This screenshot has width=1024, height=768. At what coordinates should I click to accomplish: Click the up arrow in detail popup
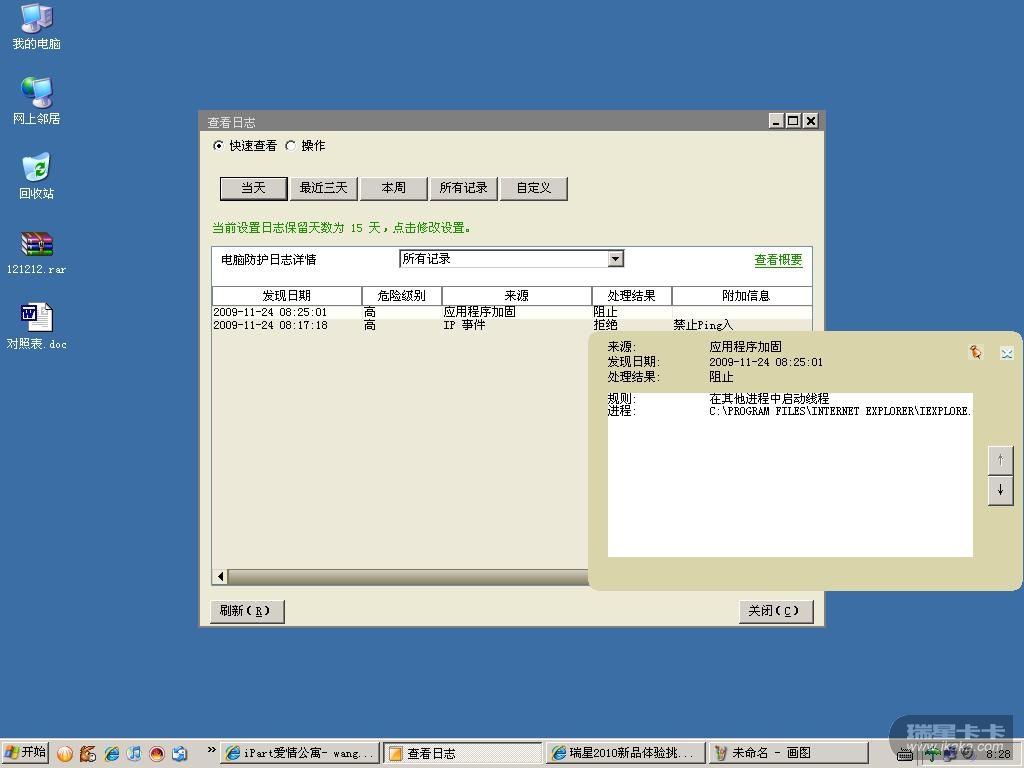tap(1000, 460)
